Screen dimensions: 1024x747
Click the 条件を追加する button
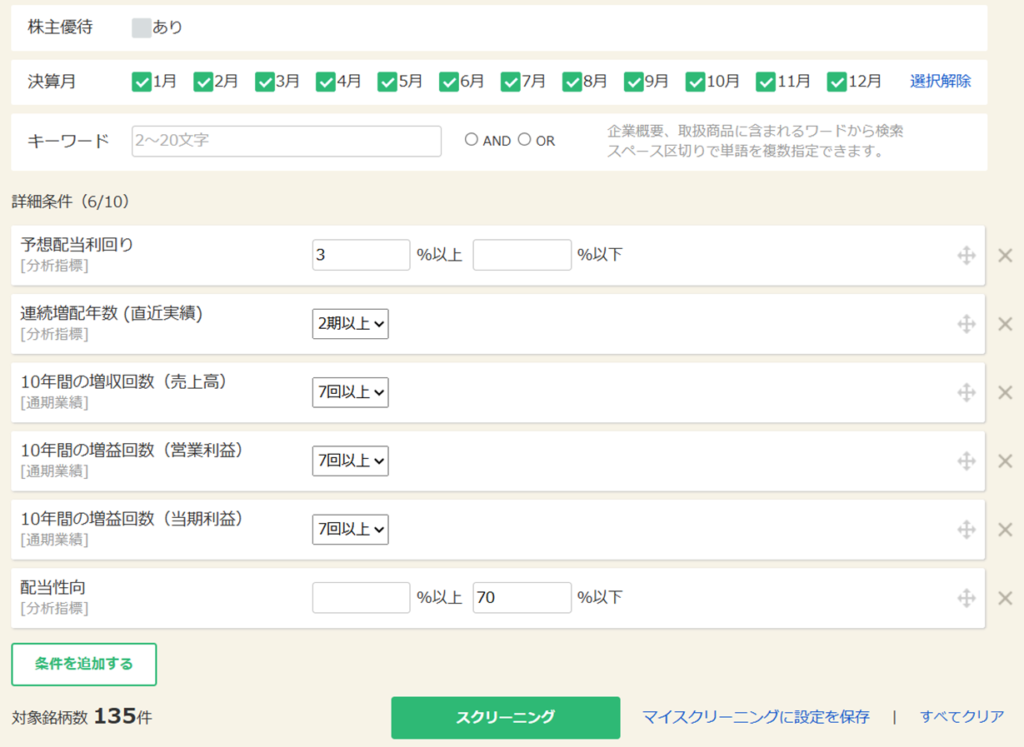[x=84, y=664]
